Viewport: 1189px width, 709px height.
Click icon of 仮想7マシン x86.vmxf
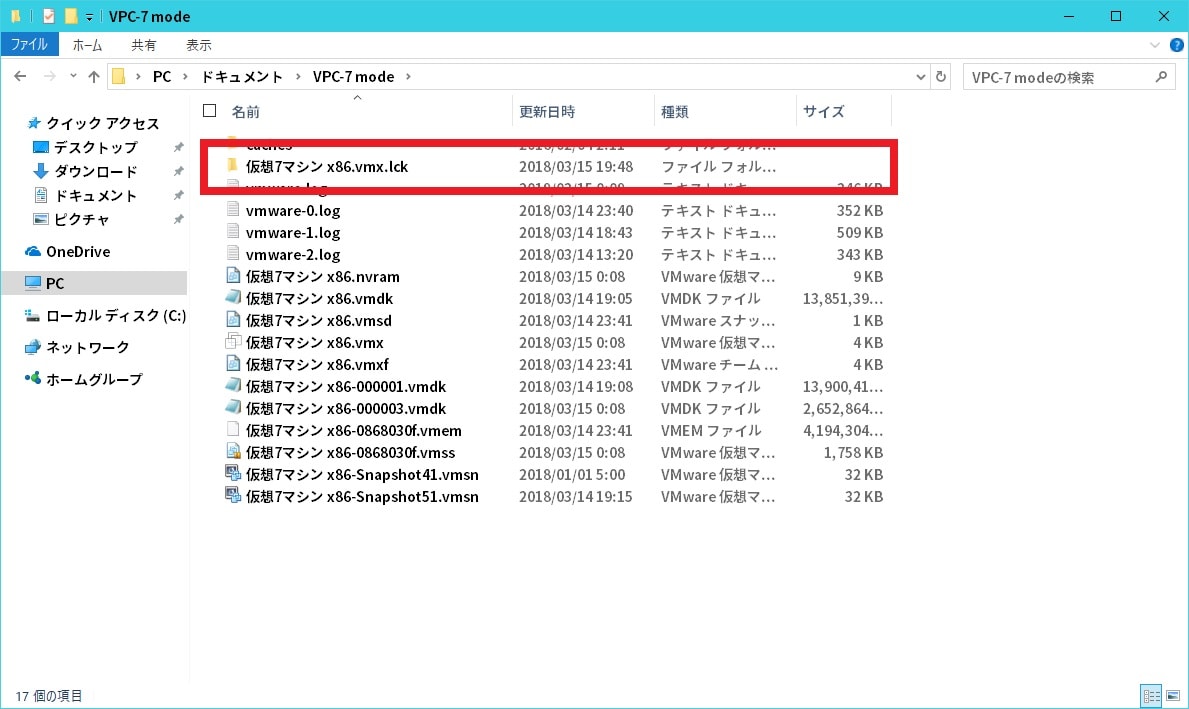click(234, 364)
